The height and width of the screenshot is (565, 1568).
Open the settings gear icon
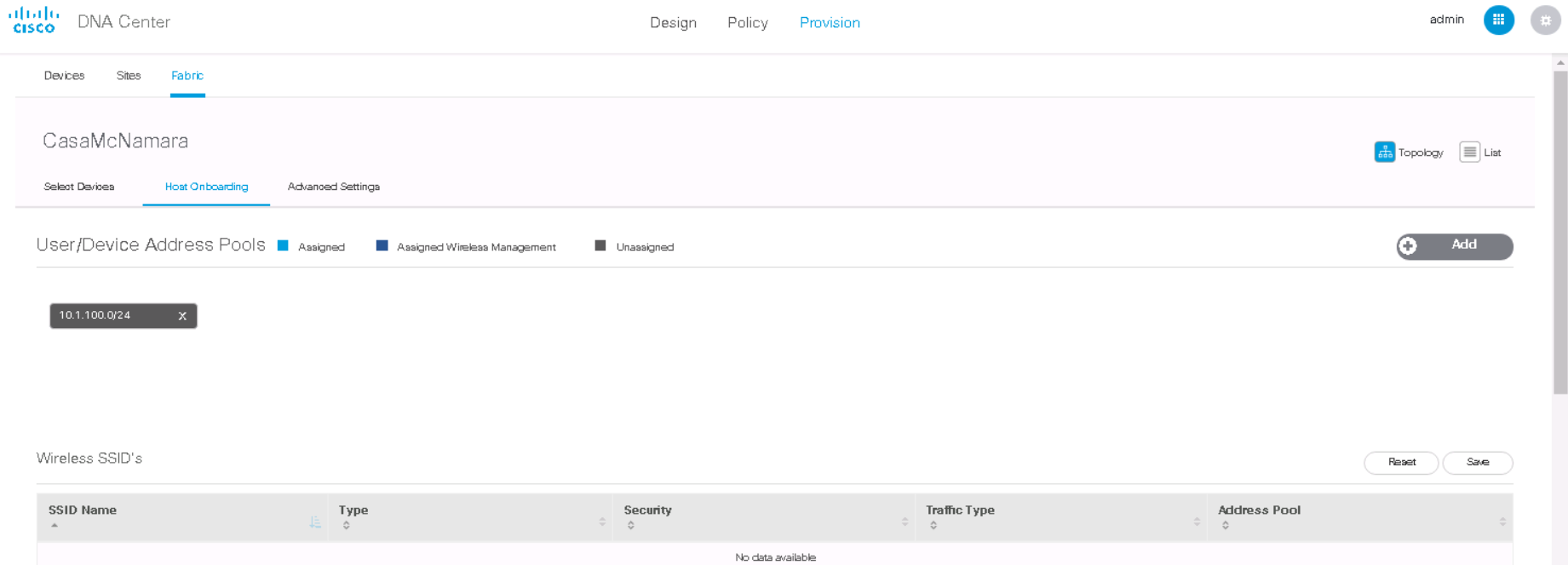coord(1545,20)
